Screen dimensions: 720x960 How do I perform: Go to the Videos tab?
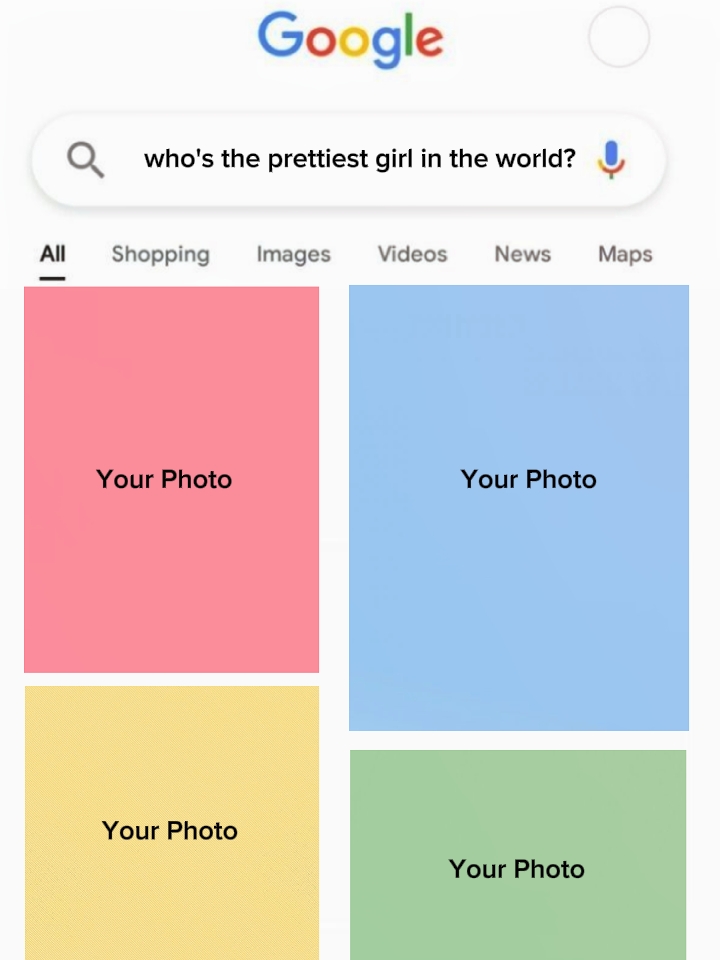[412, 254]
